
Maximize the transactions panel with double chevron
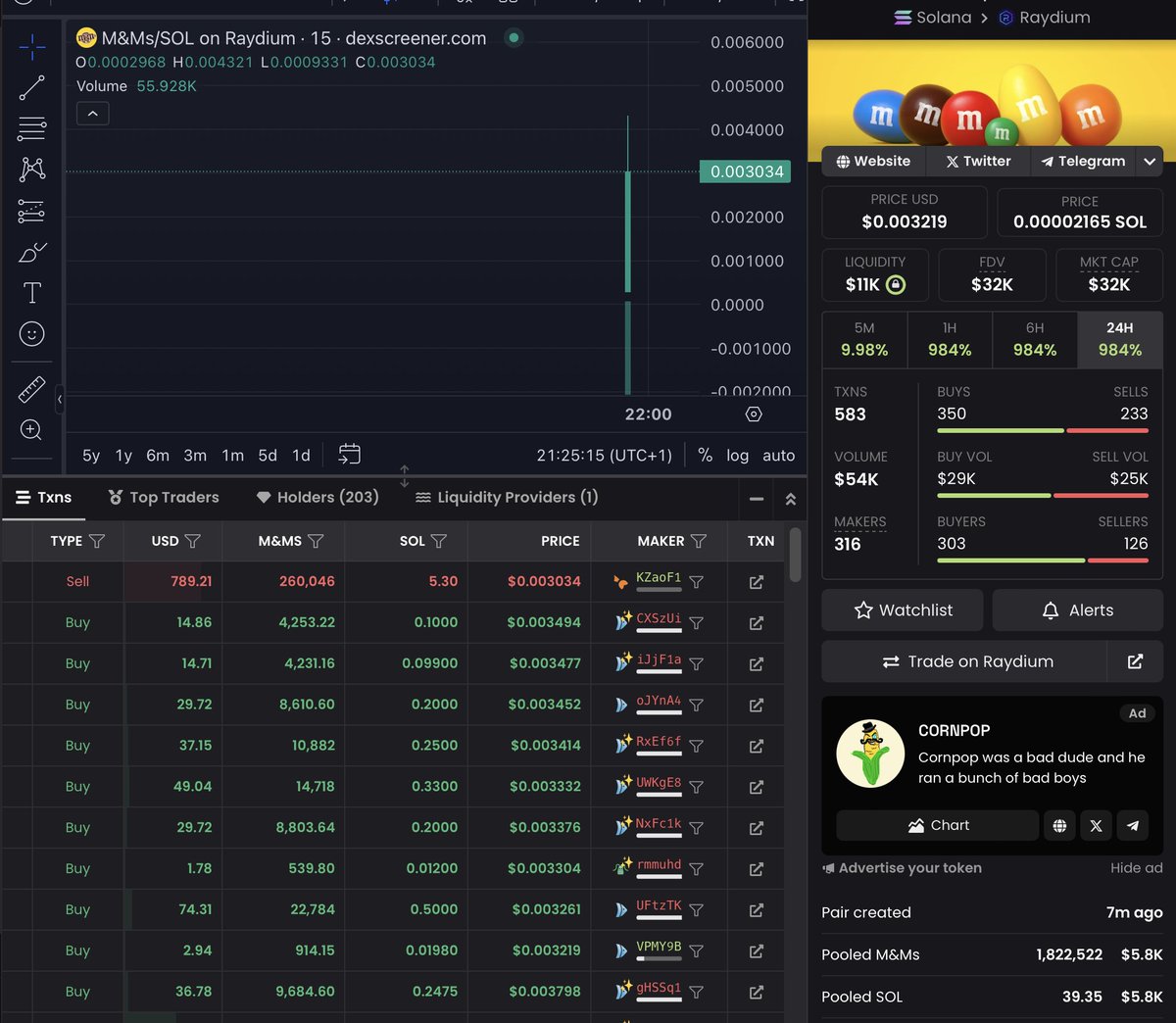791,499
